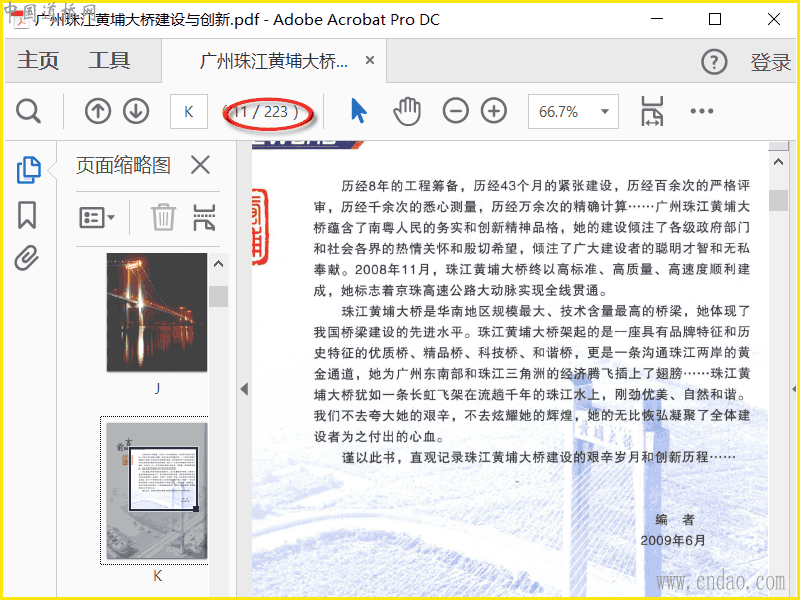The image size is (800, 600).
Task: Click the thumbnail panel scrollbar thumb
Action: [x=218, y=296]
